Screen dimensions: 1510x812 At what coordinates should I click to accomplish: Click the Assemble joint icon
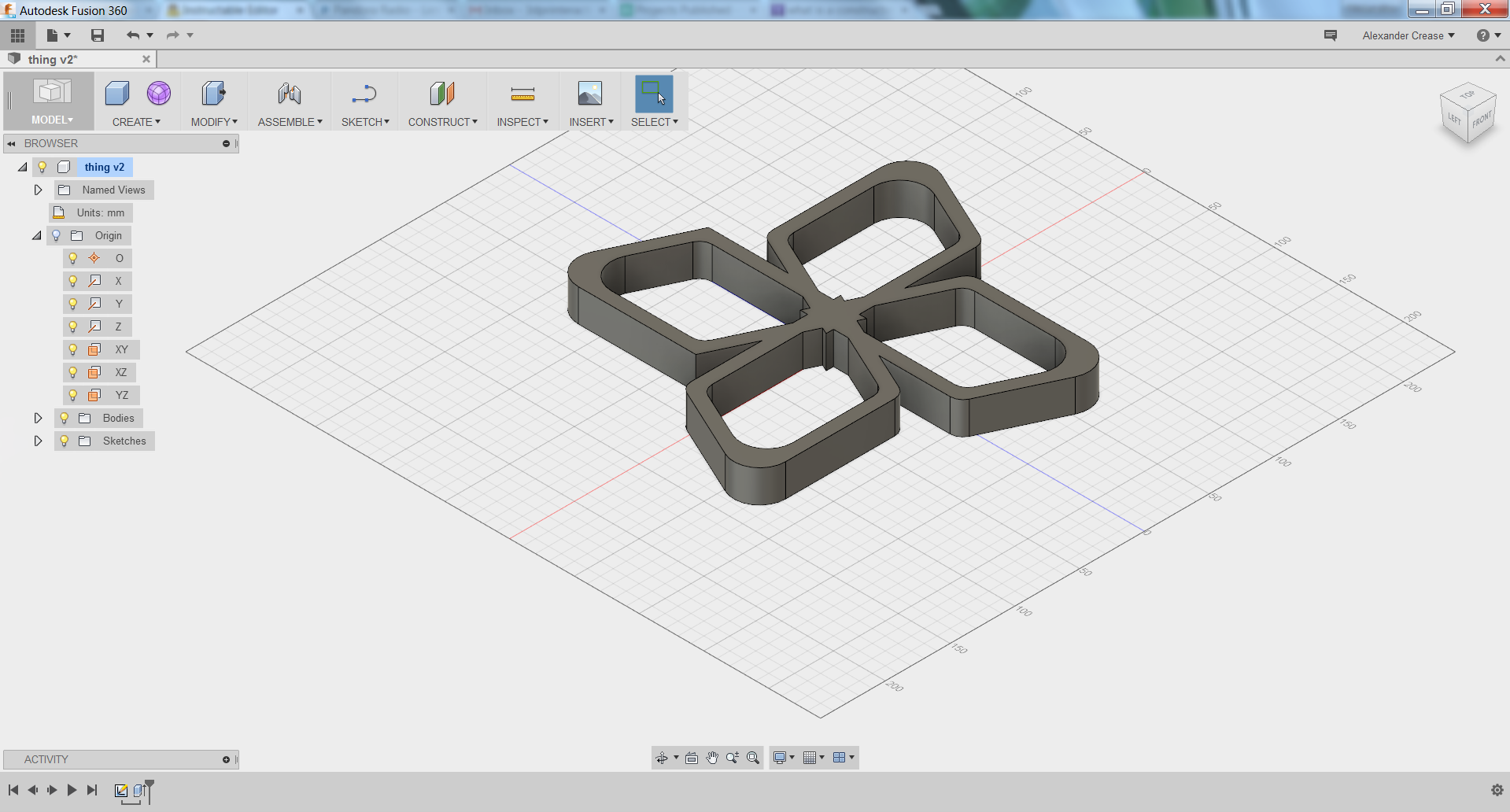tap(288, 93)
